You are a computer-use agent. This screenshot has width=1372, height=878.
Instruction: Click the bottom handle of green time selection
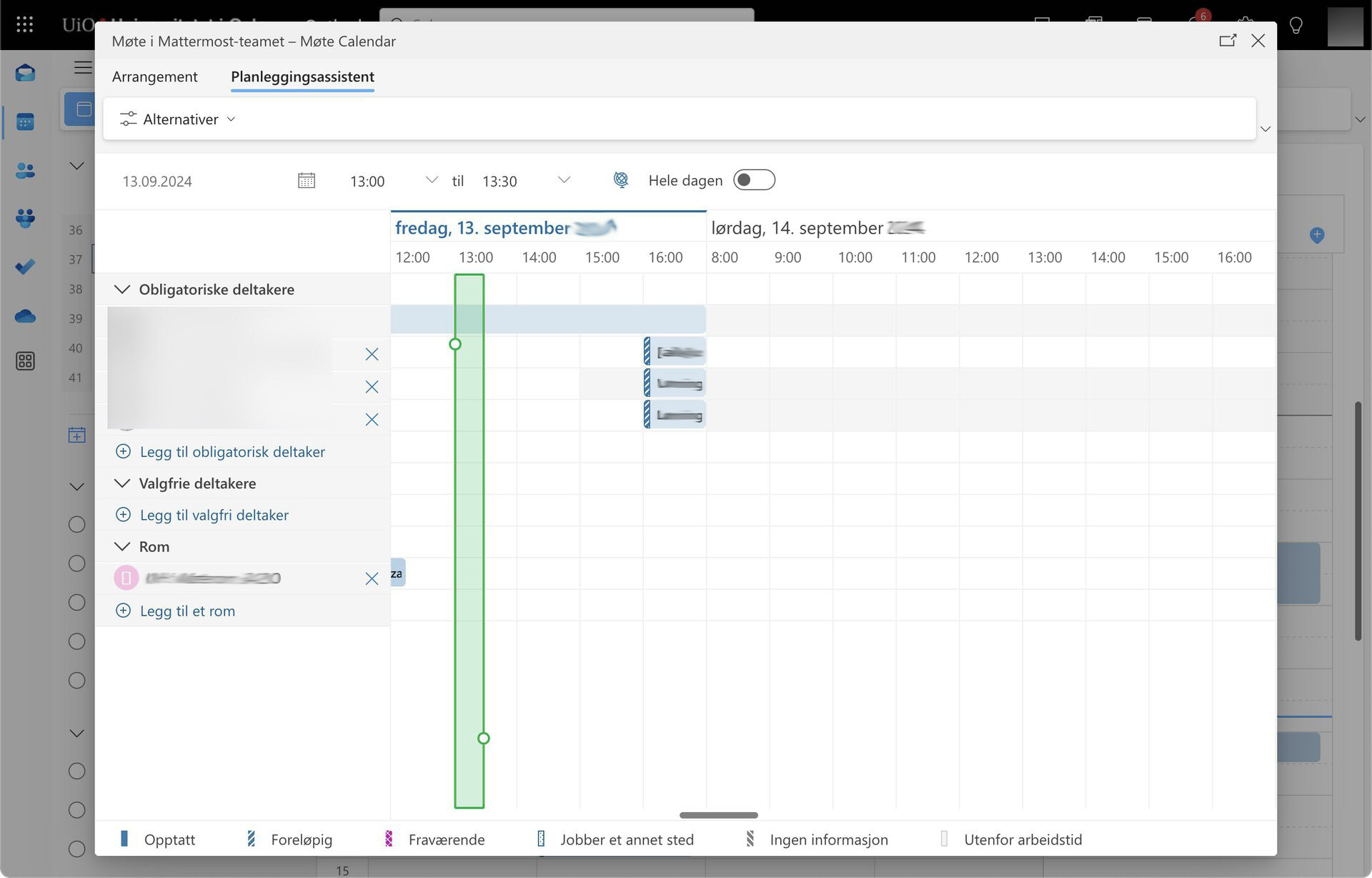484,739
